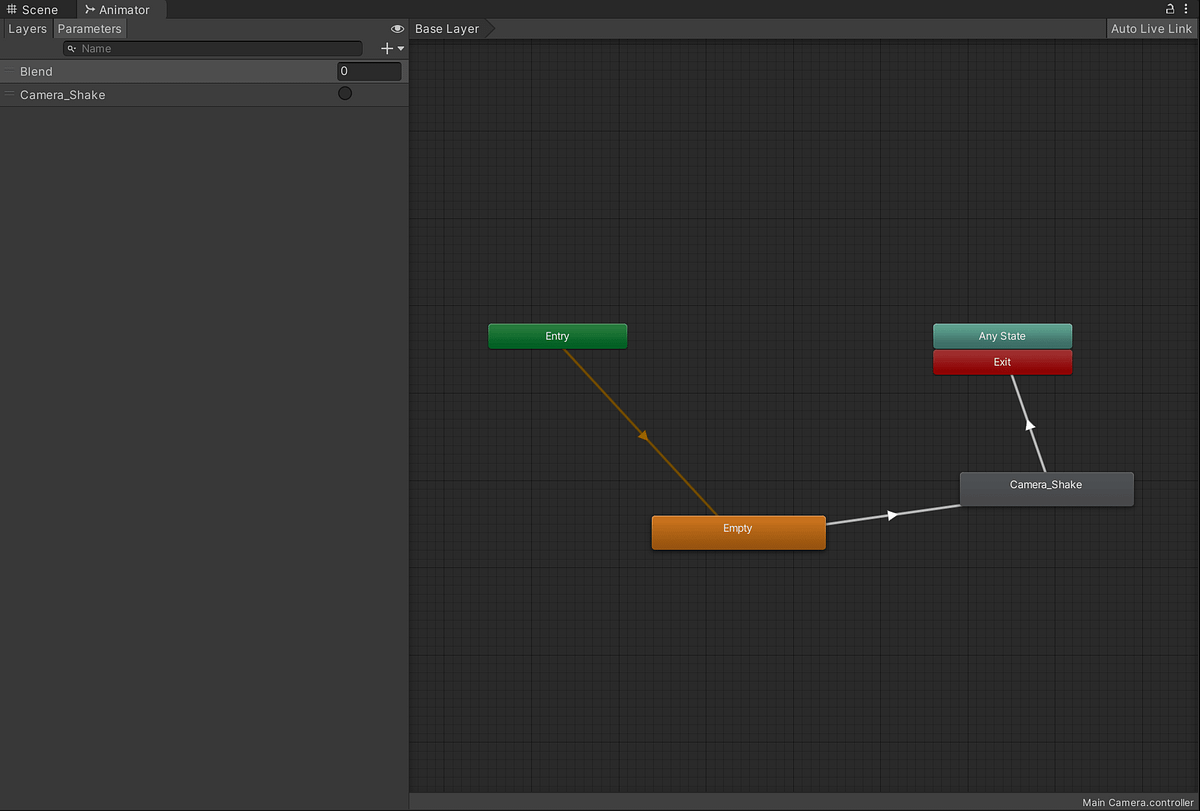Image resolution: width=1200 pixels, height=811 pixels.
Task: Select the Entry state node
Action: coord(557,336)
